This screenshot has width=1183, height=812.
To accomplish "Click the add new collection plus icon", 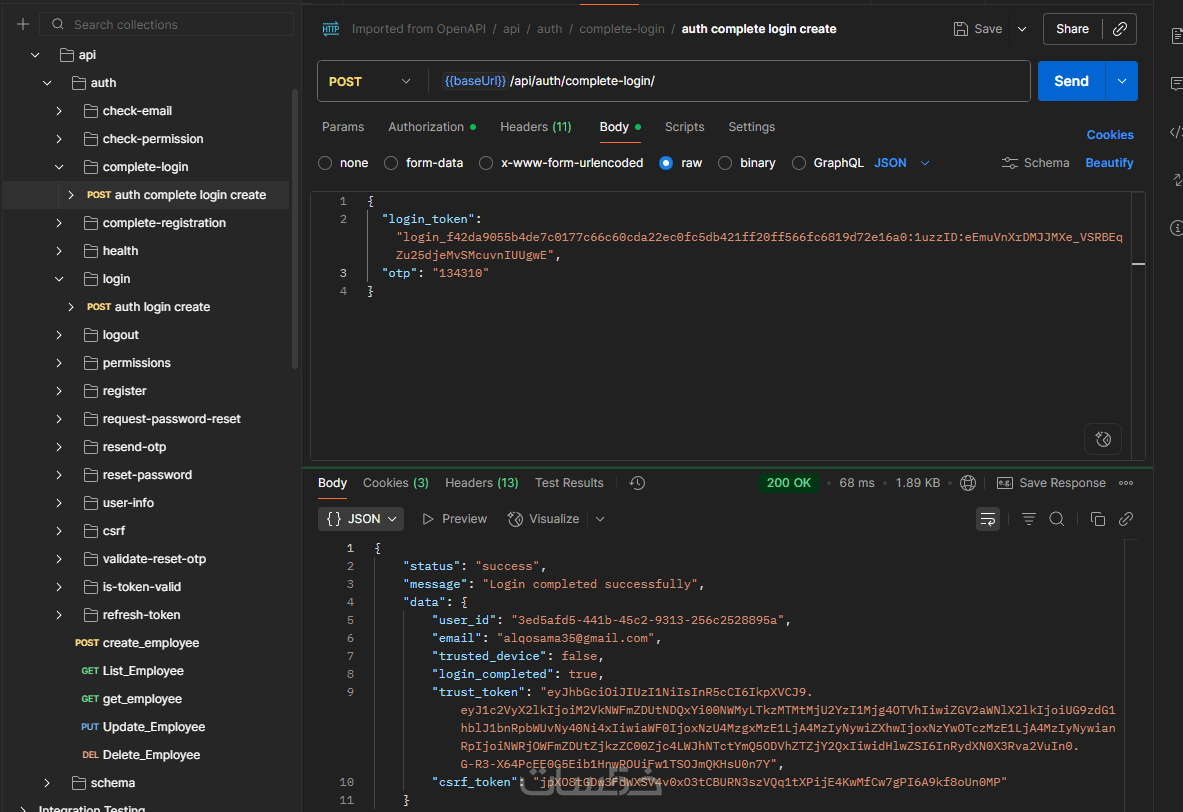I will coord(23,24).
